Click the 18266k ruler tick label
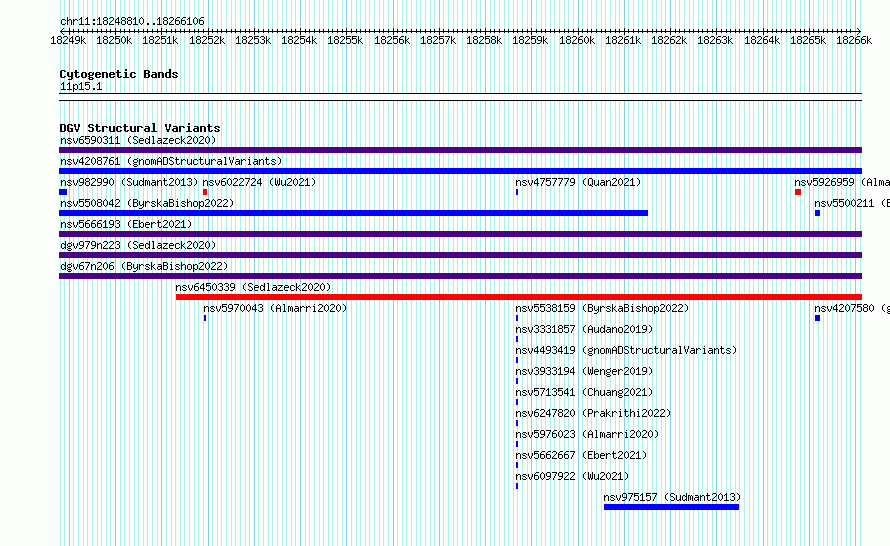 pyautogui.click(x=854, y=40)
